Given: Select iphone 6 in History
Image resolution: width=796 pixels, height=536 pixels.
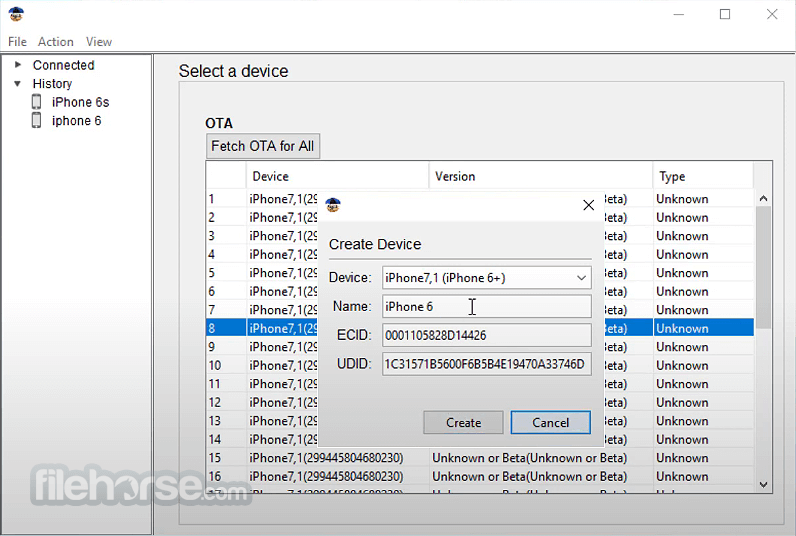Looking at the screenshot, I should [76, 121].
